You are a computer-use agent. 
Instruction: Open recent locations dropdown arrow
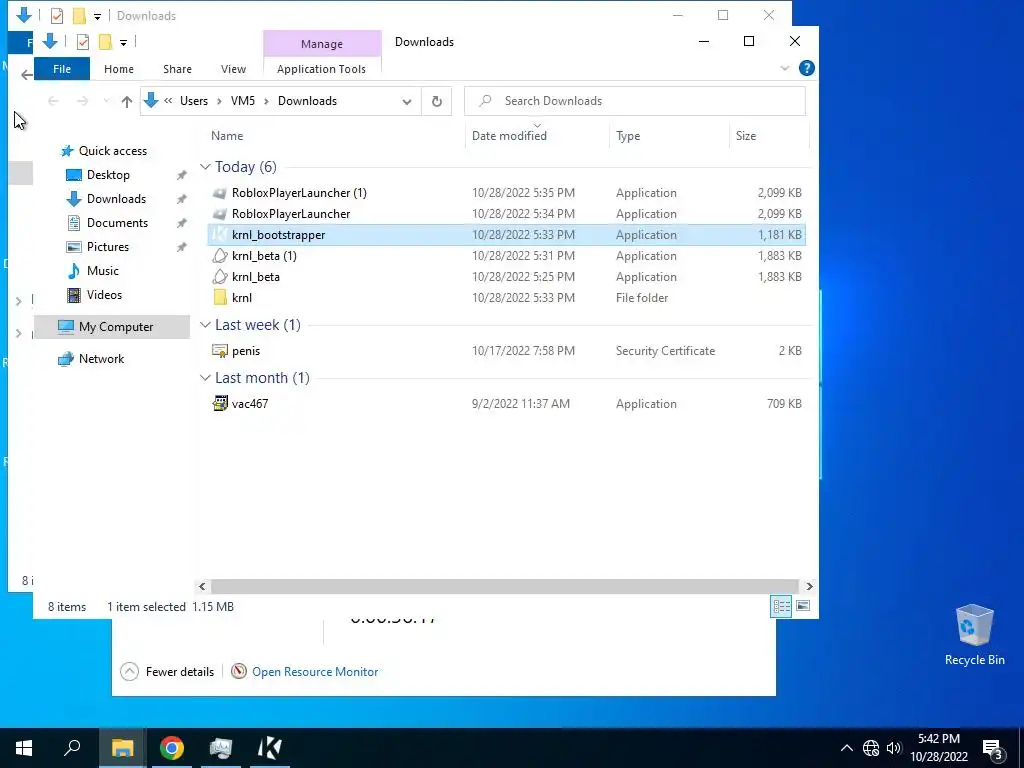coord(106,101)
